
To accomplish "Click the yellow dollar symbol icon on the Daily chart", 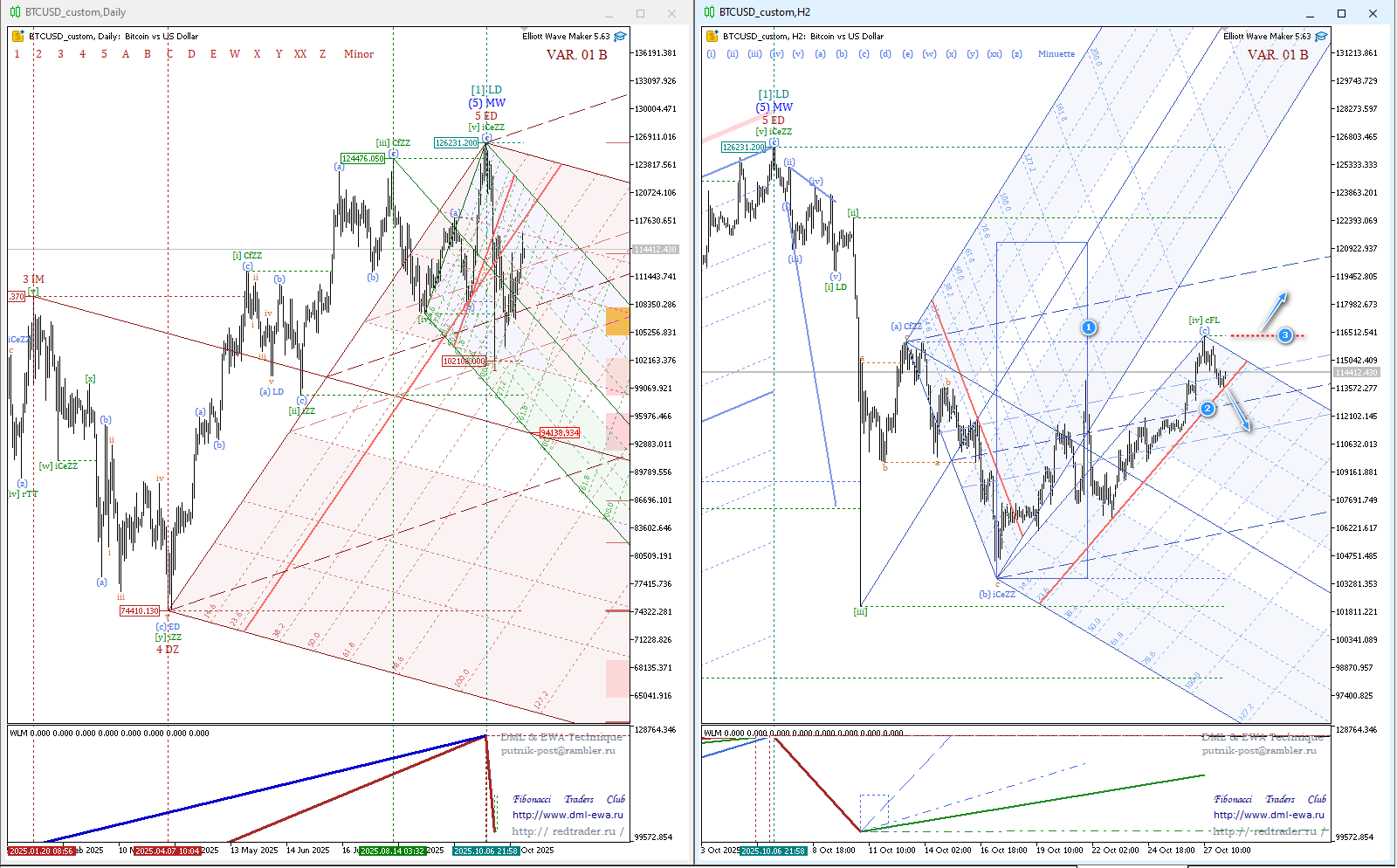I will coord(17,37).
